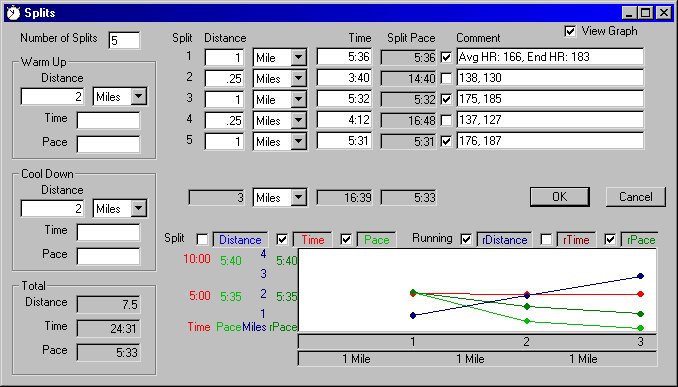This screenshot has height=387, width=678.
Task: Click the comment field 'Avg HR: 166, End HR: 183'
Action: [550, 57]
